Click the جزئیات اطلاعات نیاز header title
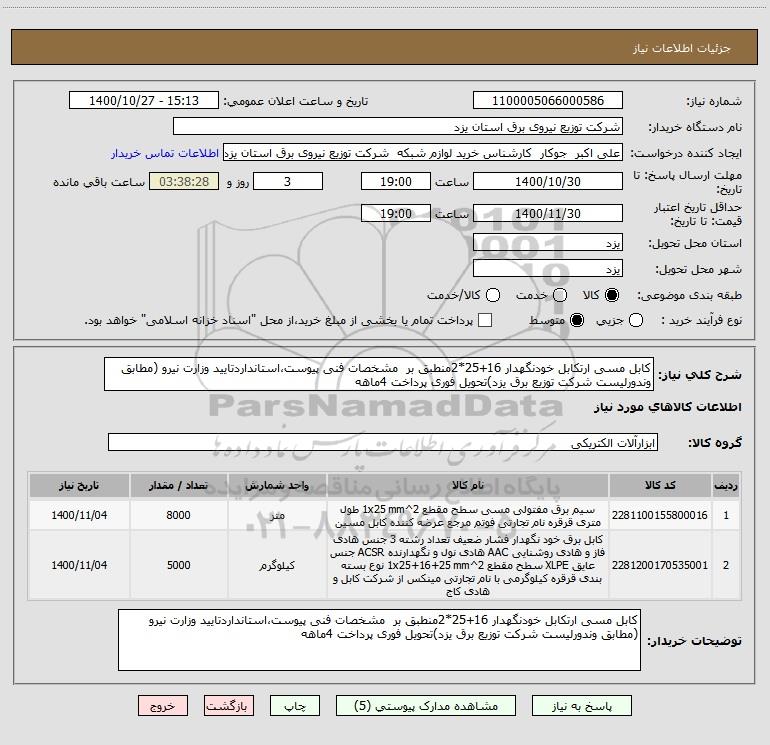 pyautogui.click(x=681, y=48)
